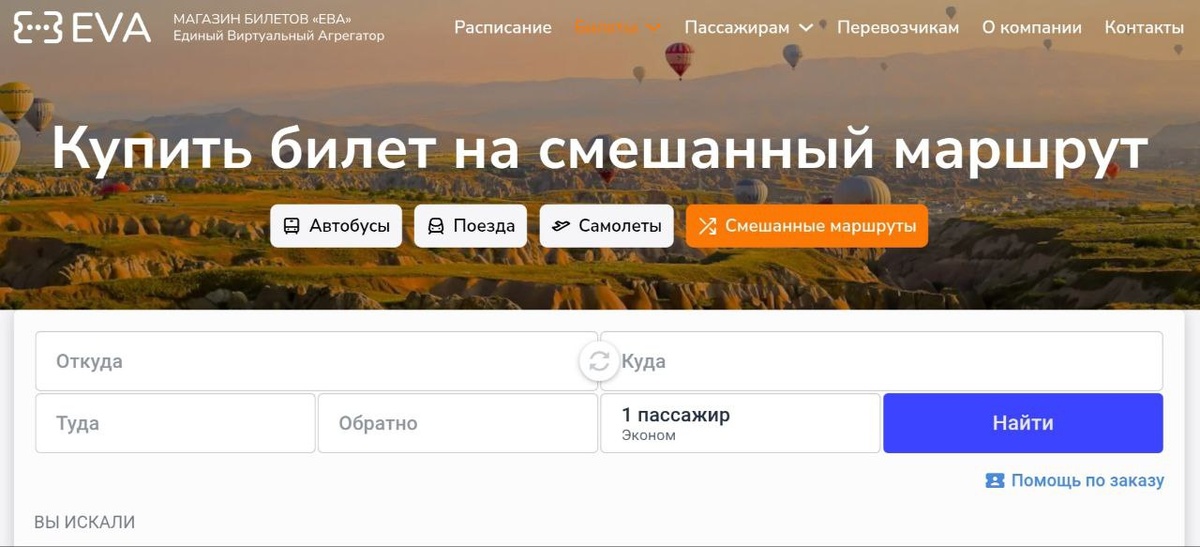Viewport: 1200px width, 547px height.
Task: Open the Расписание menu item
Action: tap(503, 28)
